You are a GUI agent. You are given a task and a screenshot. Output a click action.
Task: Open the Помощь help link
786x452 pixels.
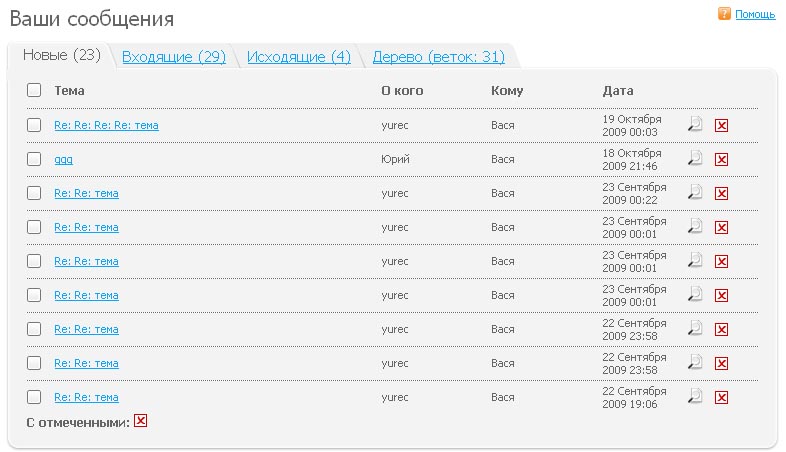(x=755, y=14)
